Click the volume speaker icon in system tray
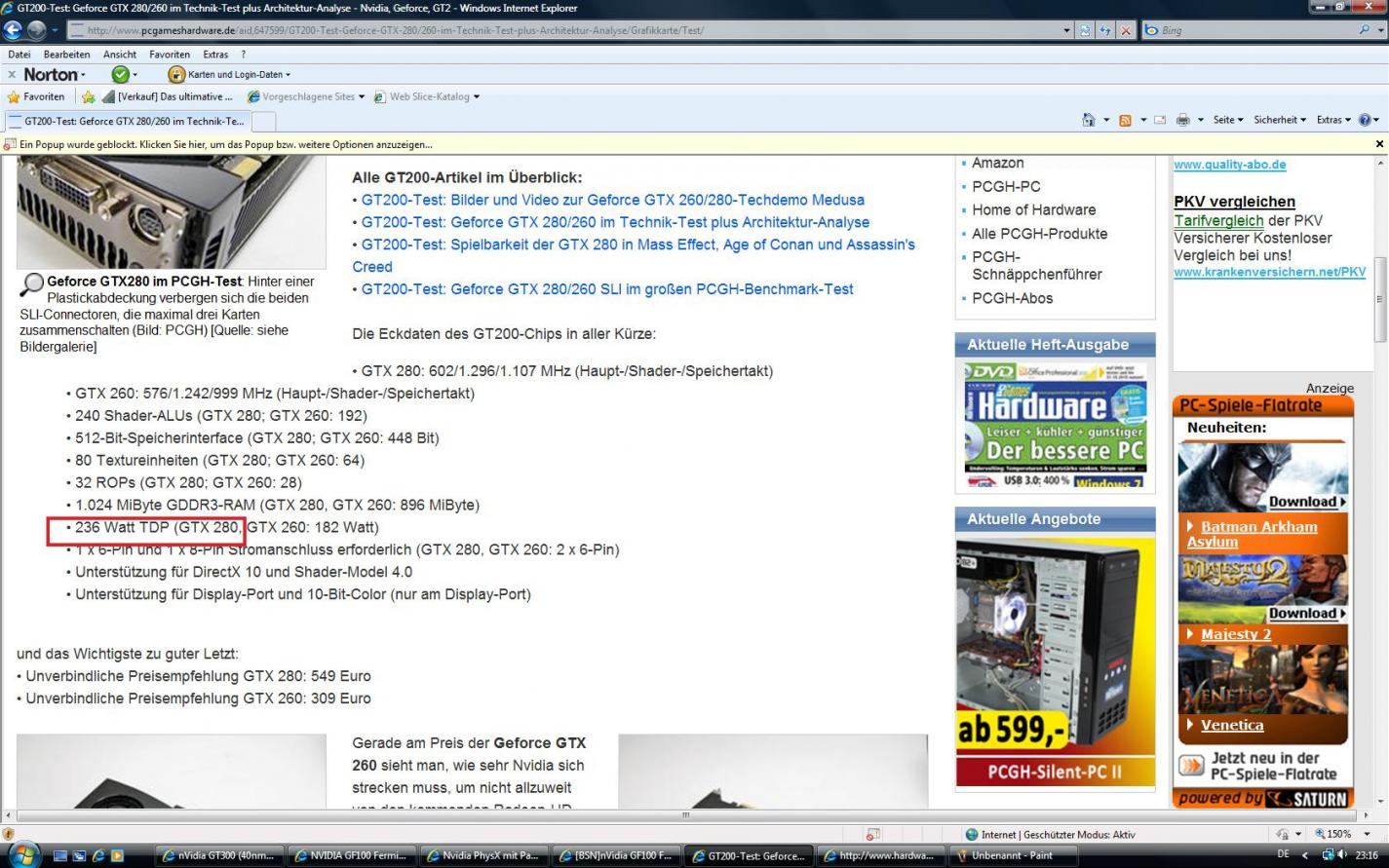The width and height of the screenshot is (1389, 868). (1340, 855)
